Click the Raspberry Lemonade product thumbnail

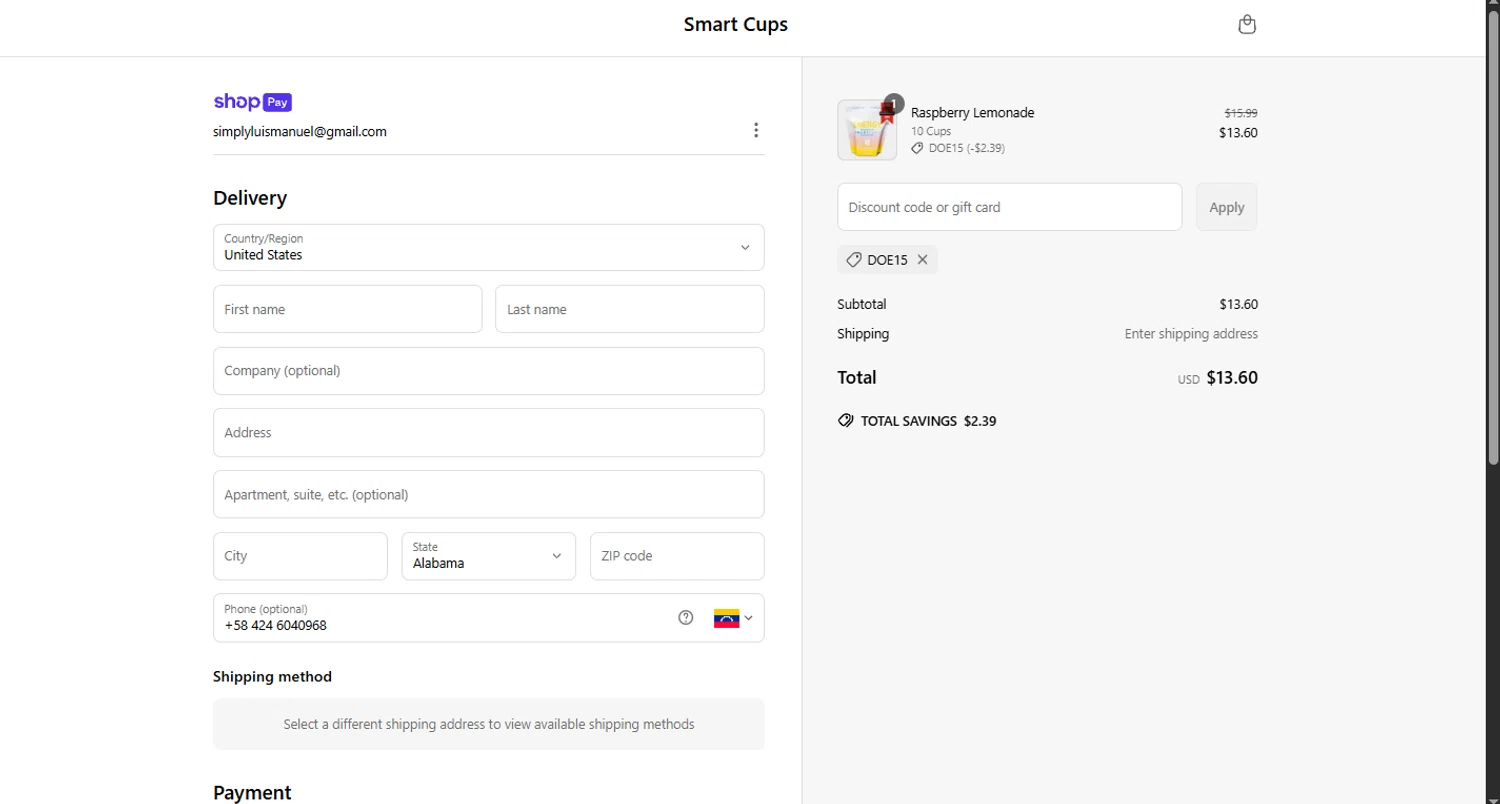[x=867, y=130]
